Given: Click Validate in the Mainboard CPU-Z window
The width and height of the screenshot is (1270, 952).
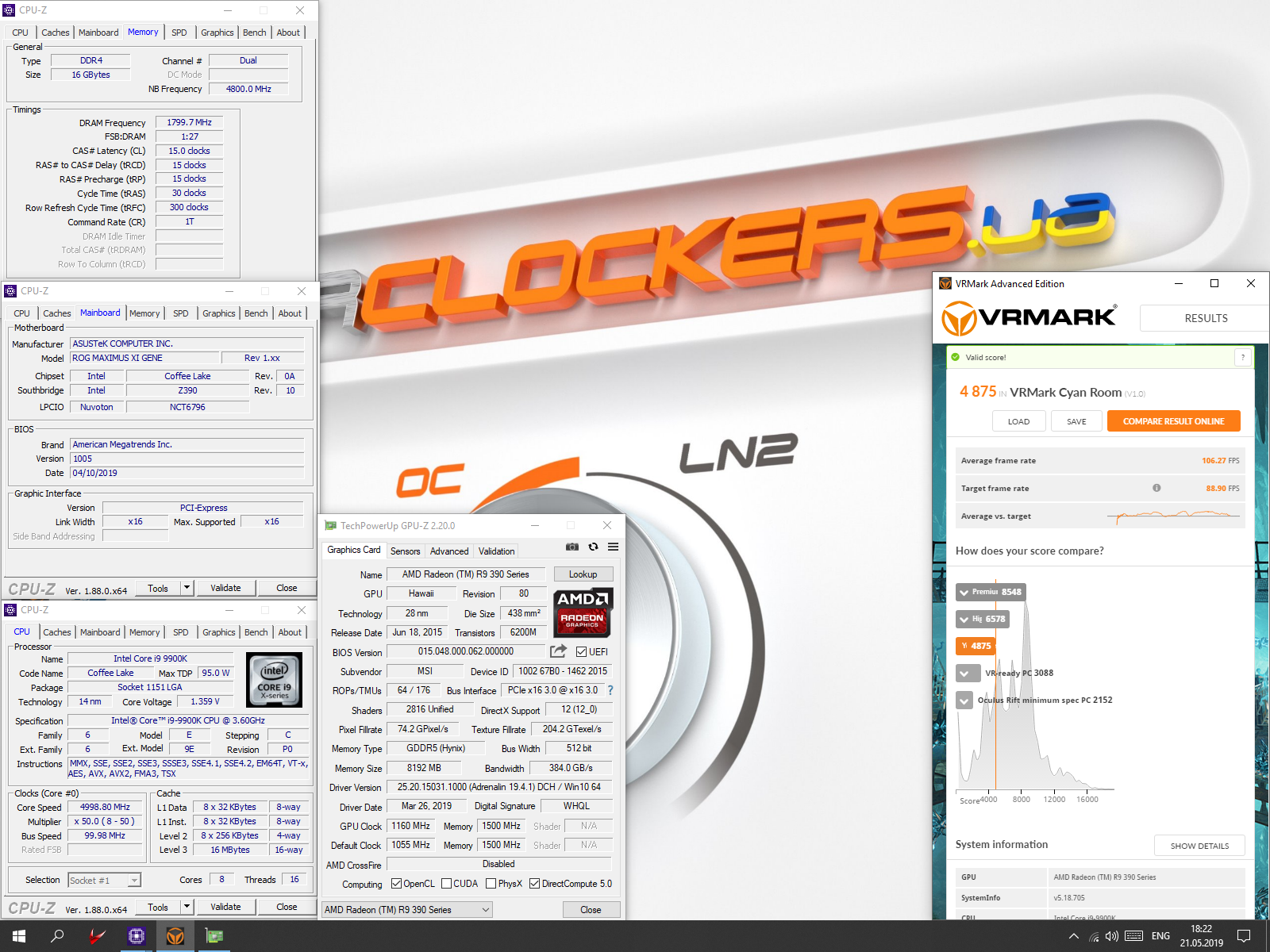Looking at the screenshot, I should [x=225, y=588].
